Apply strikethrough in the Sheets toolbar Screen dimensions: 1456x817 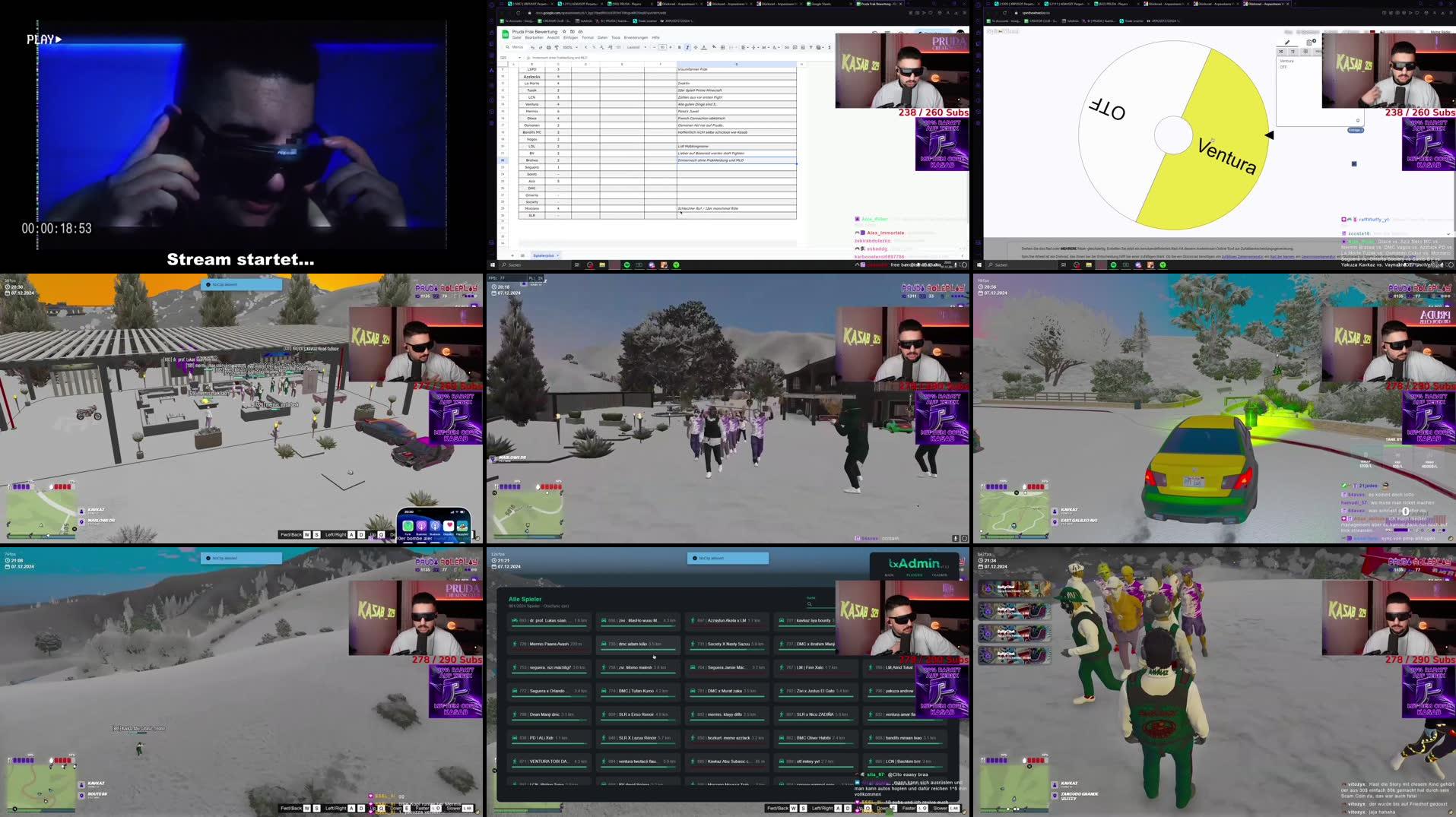coord(696,47)
